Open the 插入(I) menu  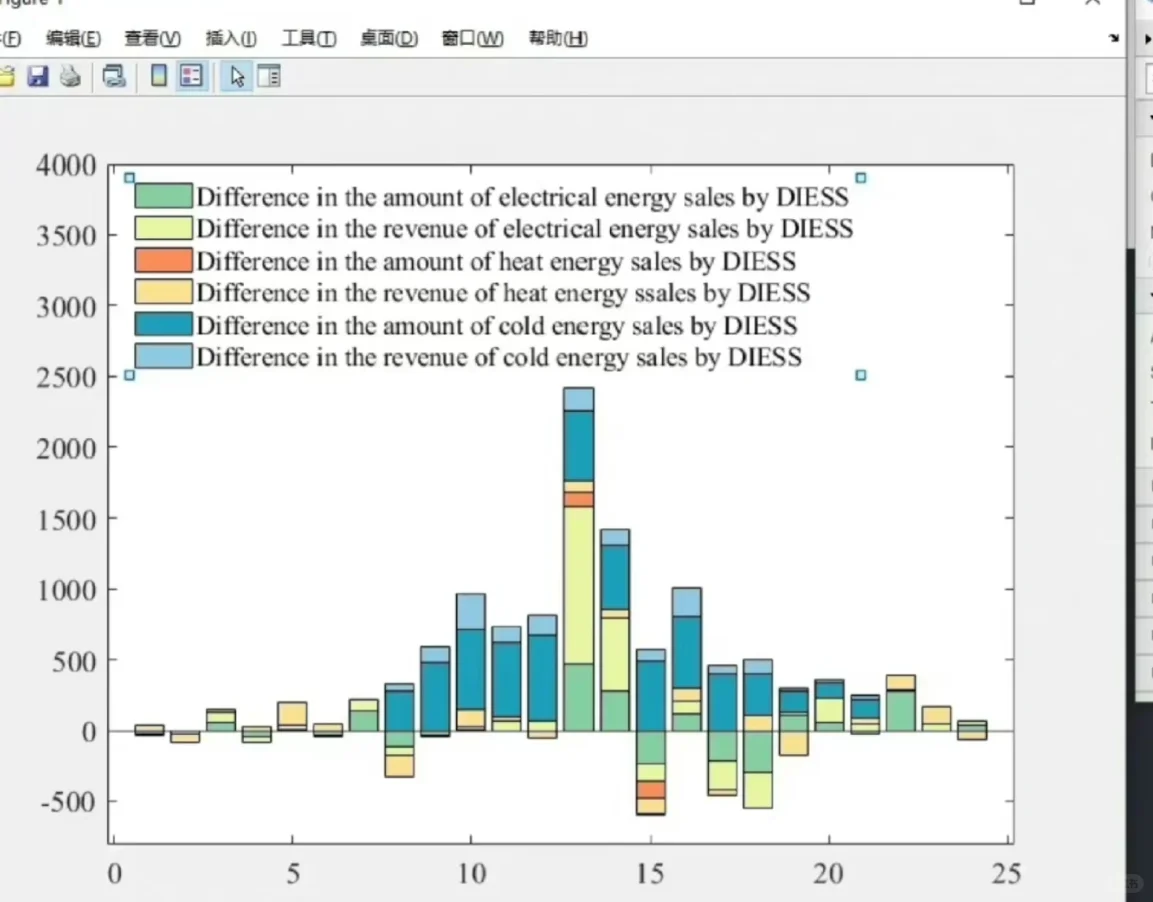(x=231, y=38)
